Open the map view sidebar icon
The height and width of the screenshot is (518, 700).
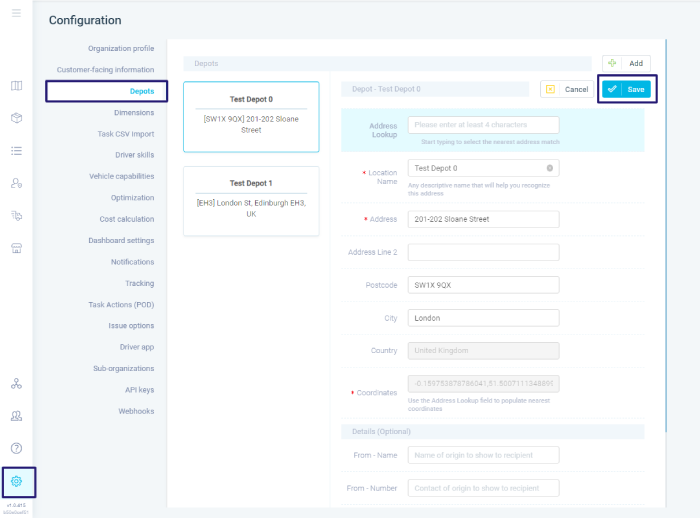[17, 85]
